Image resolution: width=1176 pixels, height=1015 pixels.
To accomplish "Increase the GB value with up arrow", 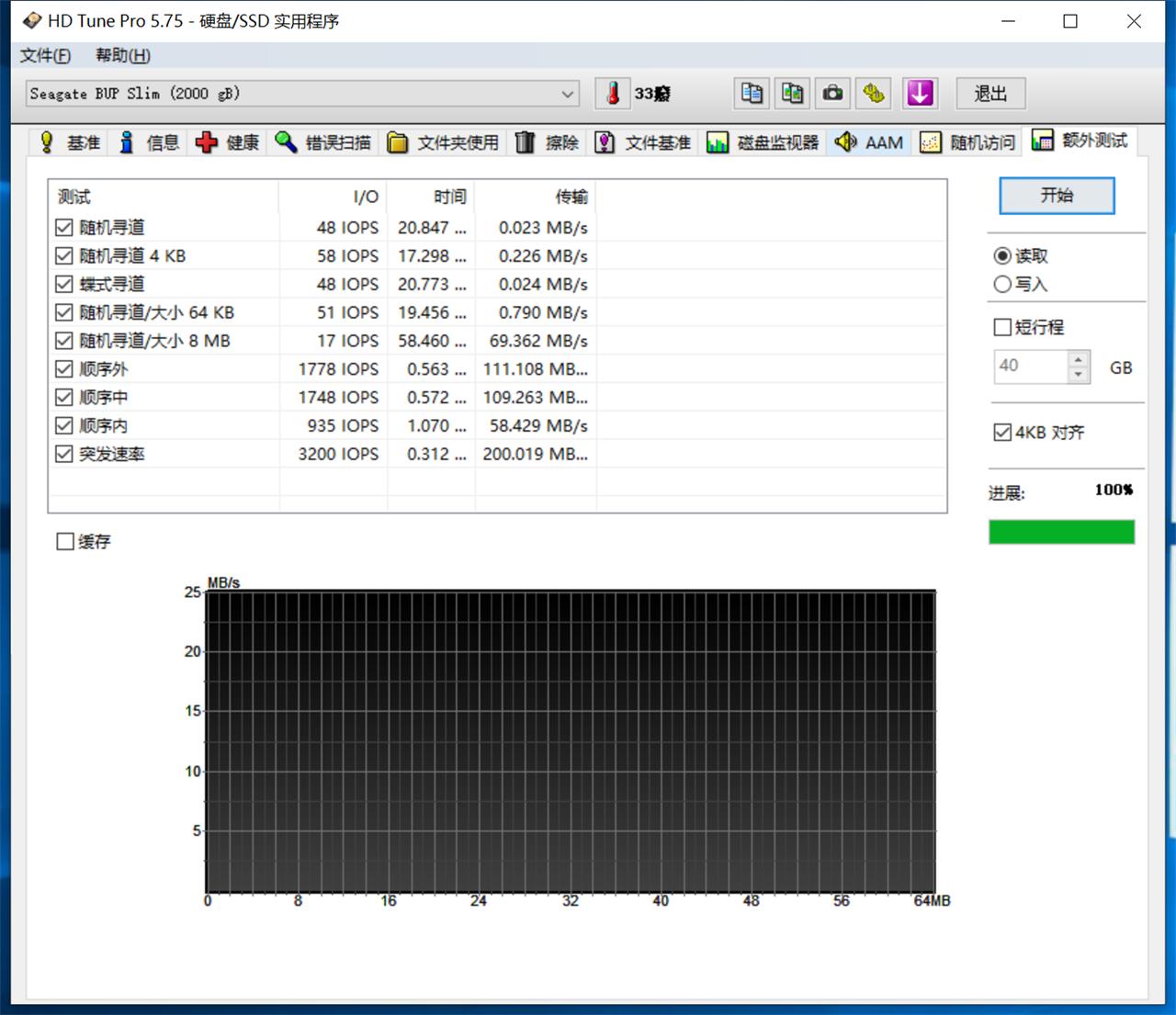I will (x=1080, y=359).
